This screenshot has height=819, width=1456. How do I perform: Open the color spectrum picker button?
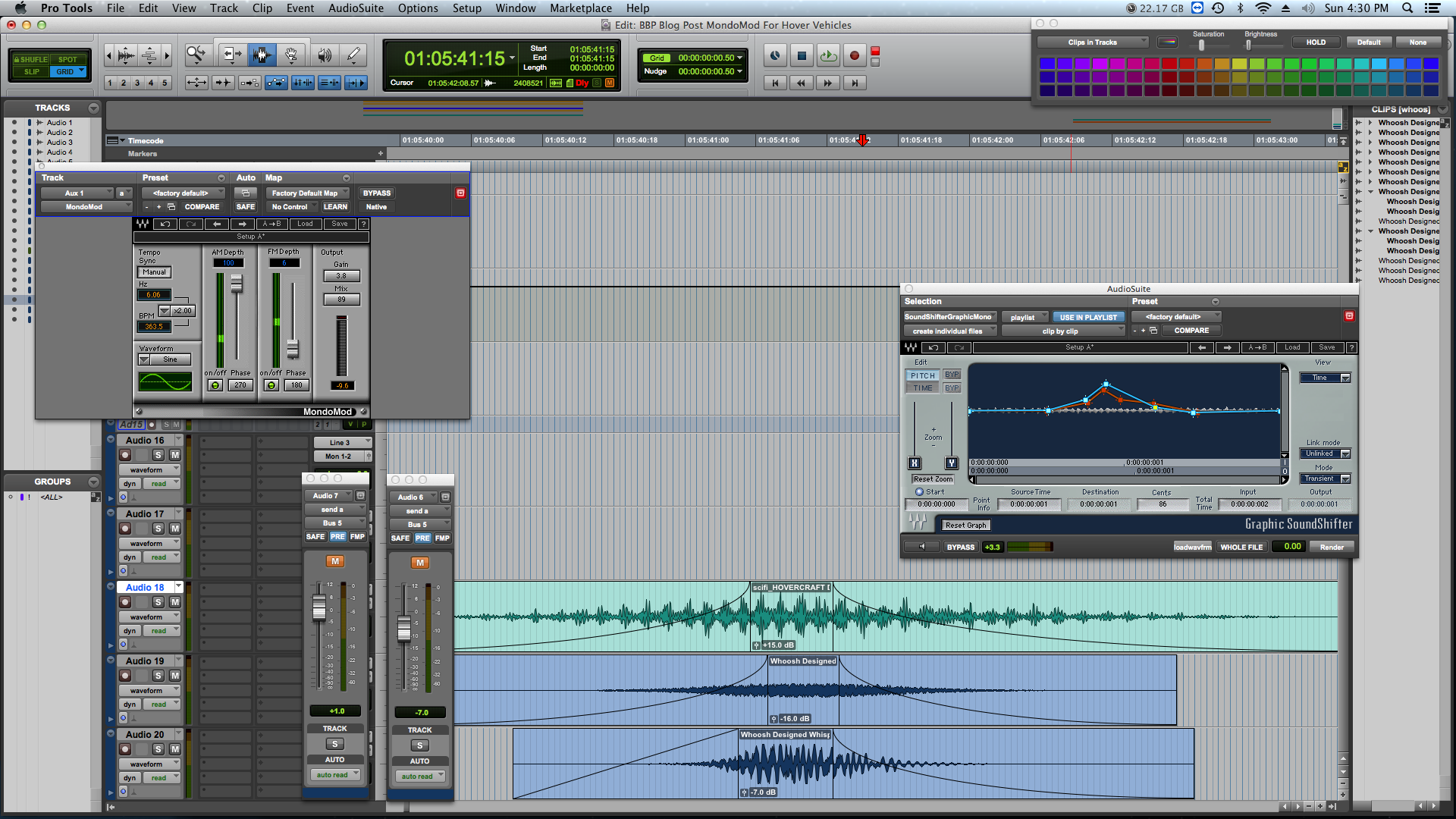coord(1168,42)
